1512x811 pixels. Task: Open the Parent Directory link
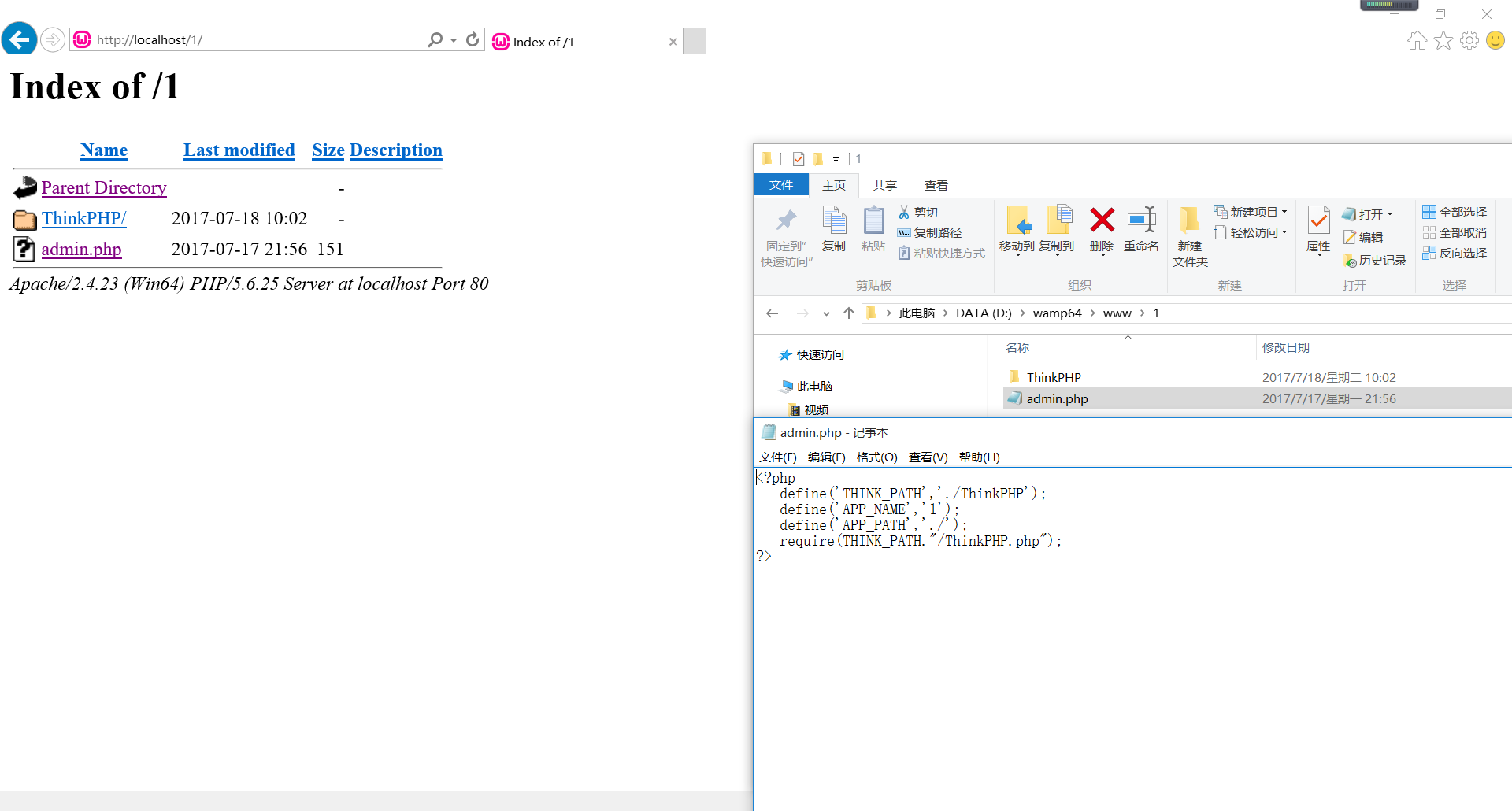[104, 187]
